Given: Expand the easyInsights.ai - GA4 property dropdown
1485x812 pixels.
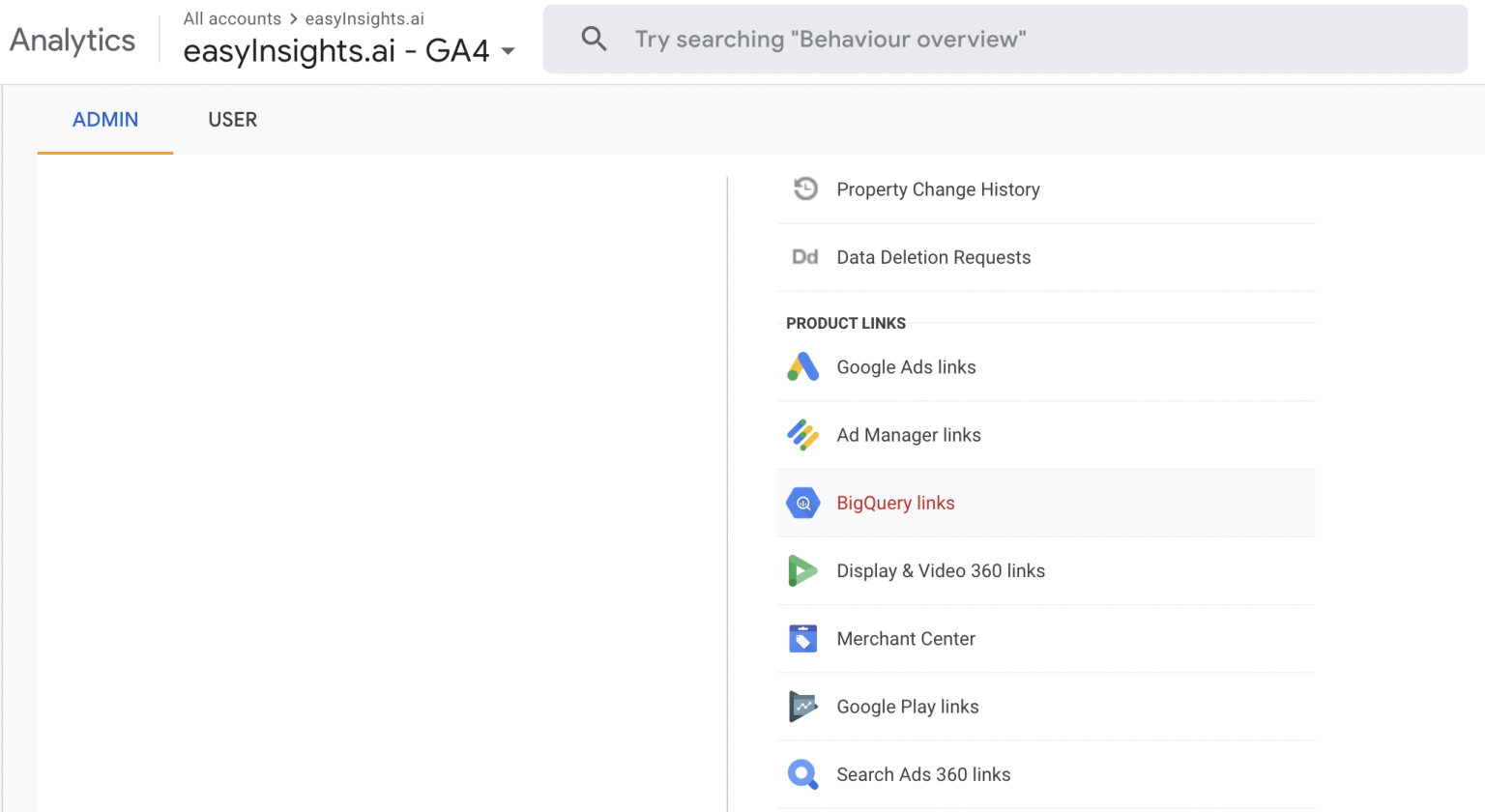Looking at the screenshot, I should pyautogui.click(x=508, y=51).
